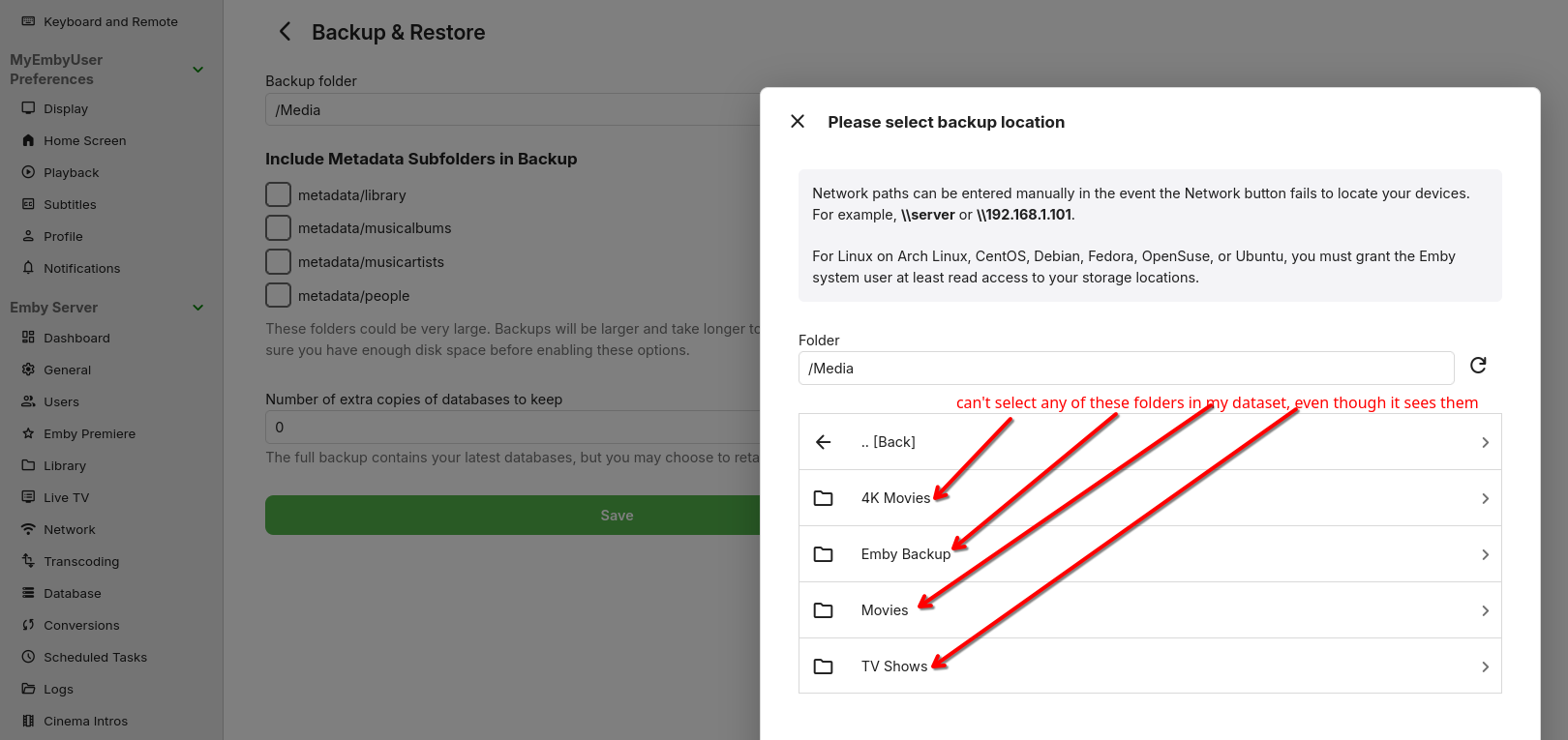
Task: Click the Transcoding sidebar icon
Action: tap(28, 561)
